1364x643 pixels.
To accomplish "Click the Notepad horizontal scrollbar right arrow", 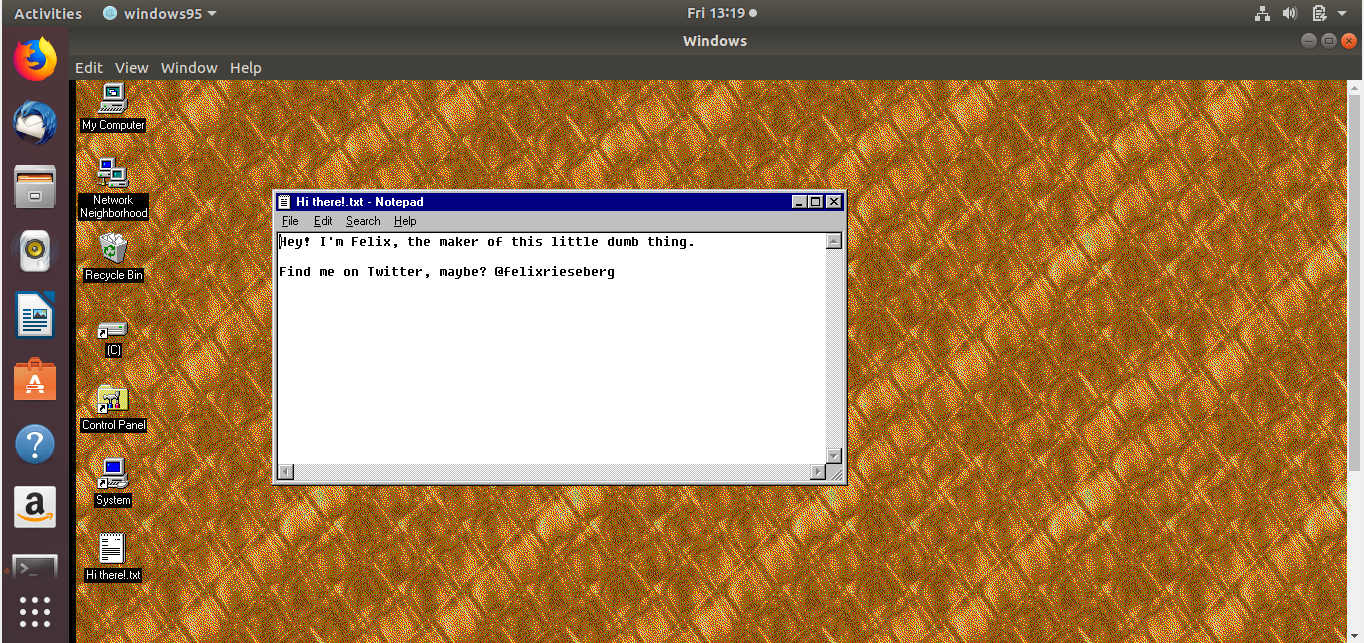I will pos(819,471).
